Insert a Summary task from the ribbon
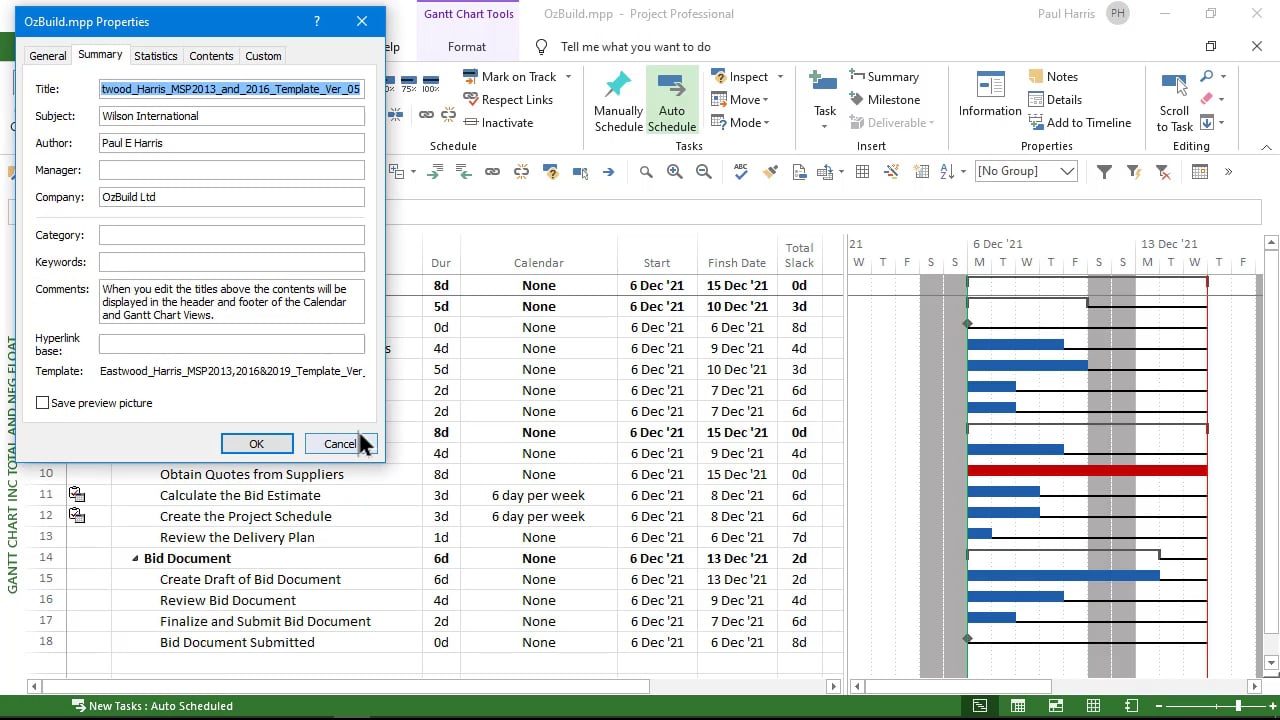This screenshot has width=1280, height=720. tap(885, 77)
